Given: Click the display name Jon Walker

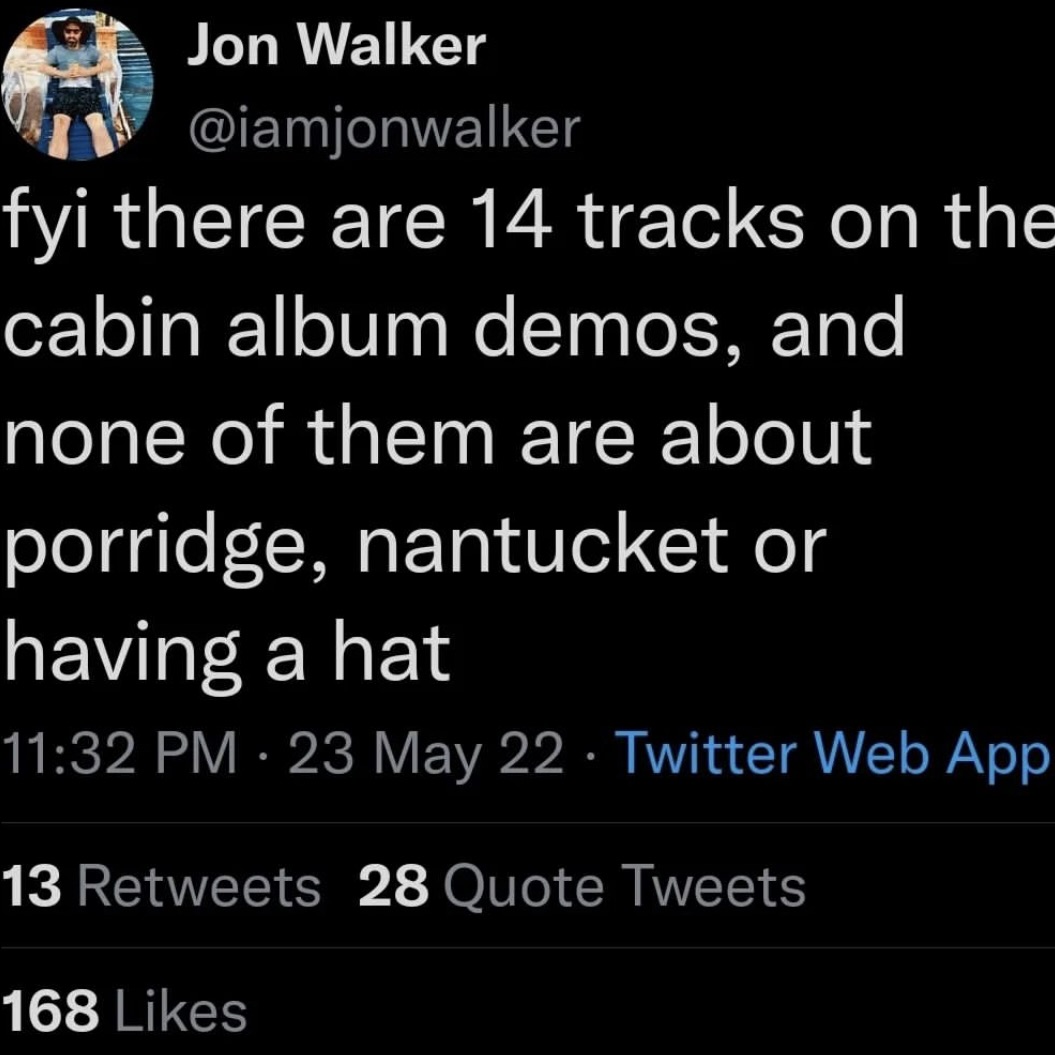Looking at the screenshot, I should (337, 47).
